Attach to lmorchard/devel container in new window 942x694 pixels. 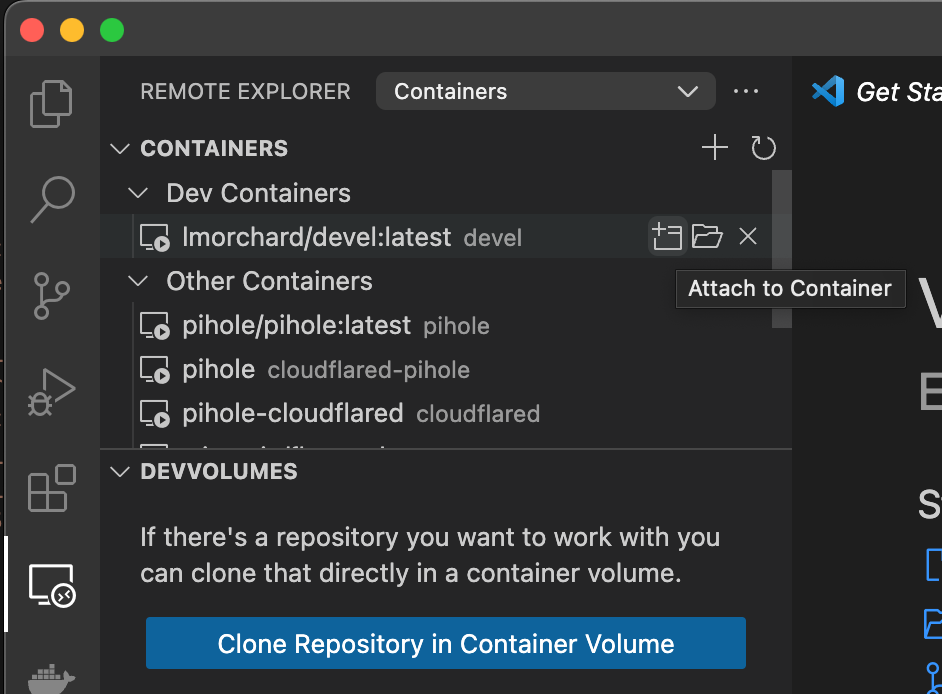667,237
